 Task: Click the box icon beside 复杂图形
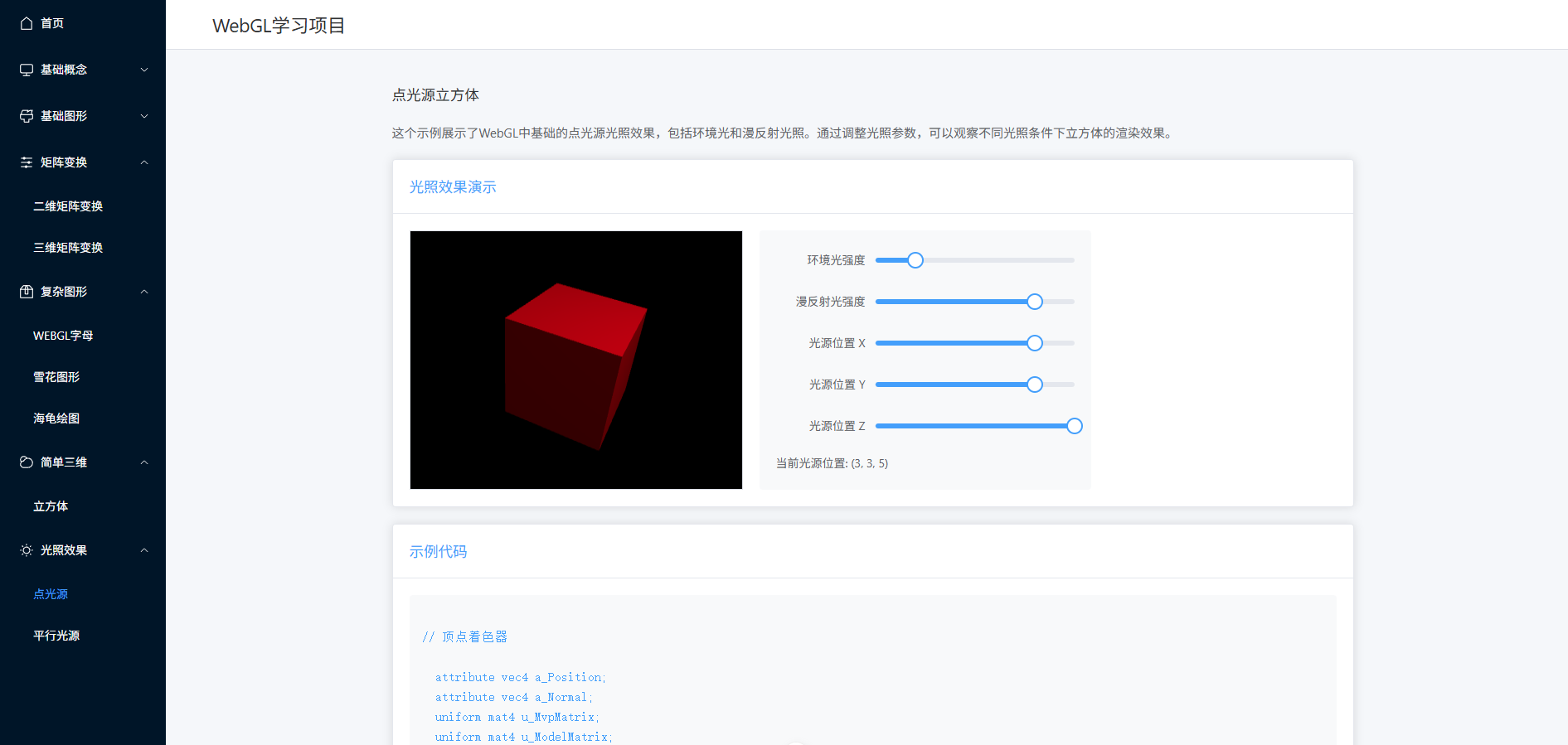[x=27, y=292]
